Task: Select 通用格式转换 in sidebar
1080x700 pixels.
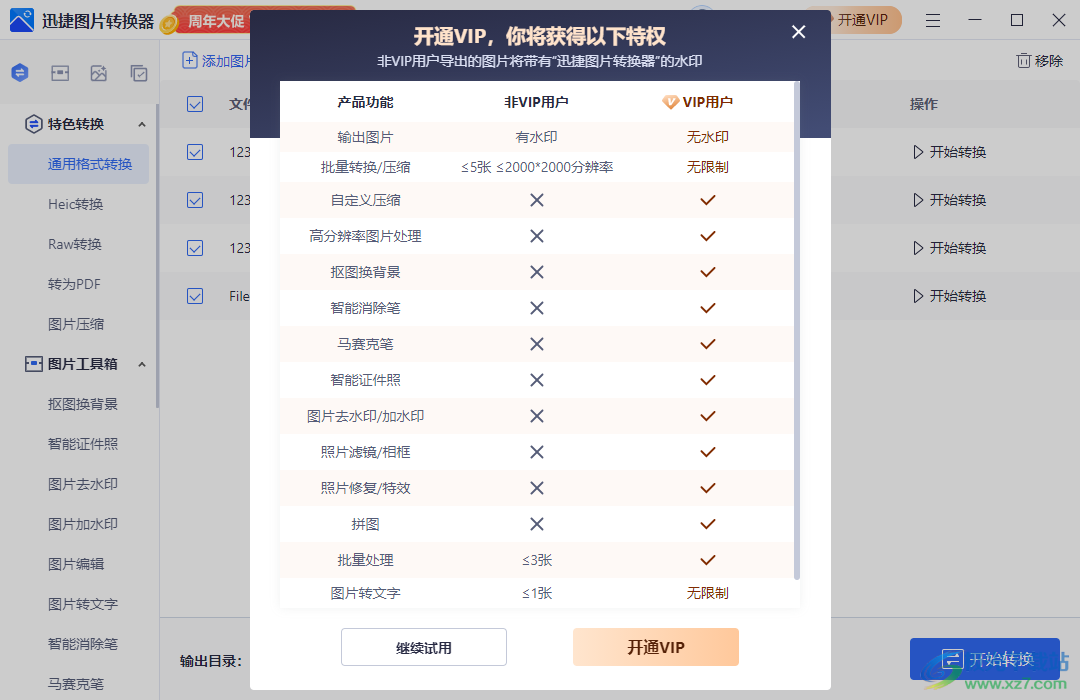Action: point(79,164)
